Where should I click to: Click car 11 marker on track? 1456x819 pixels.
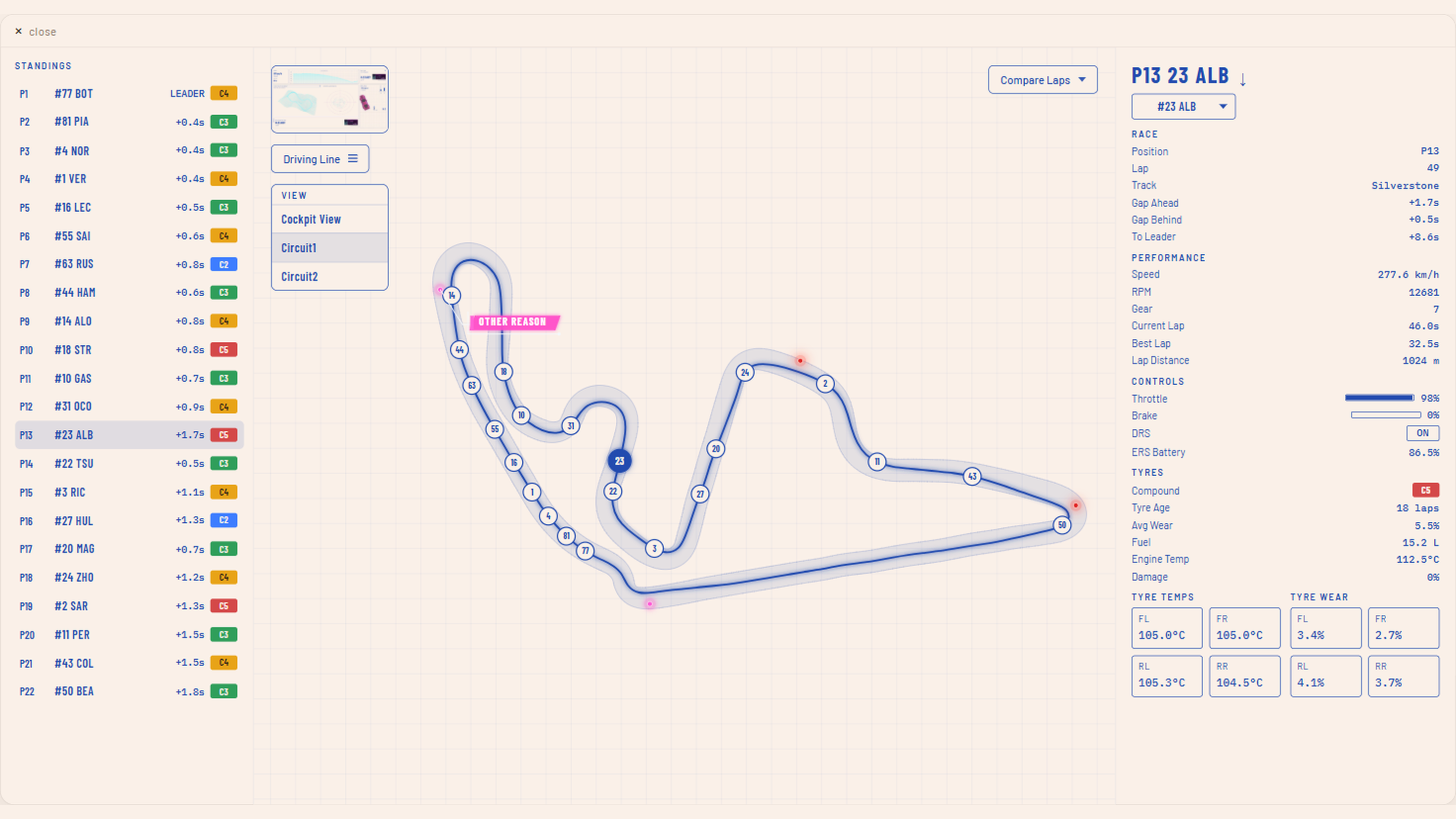click(877, 462)
